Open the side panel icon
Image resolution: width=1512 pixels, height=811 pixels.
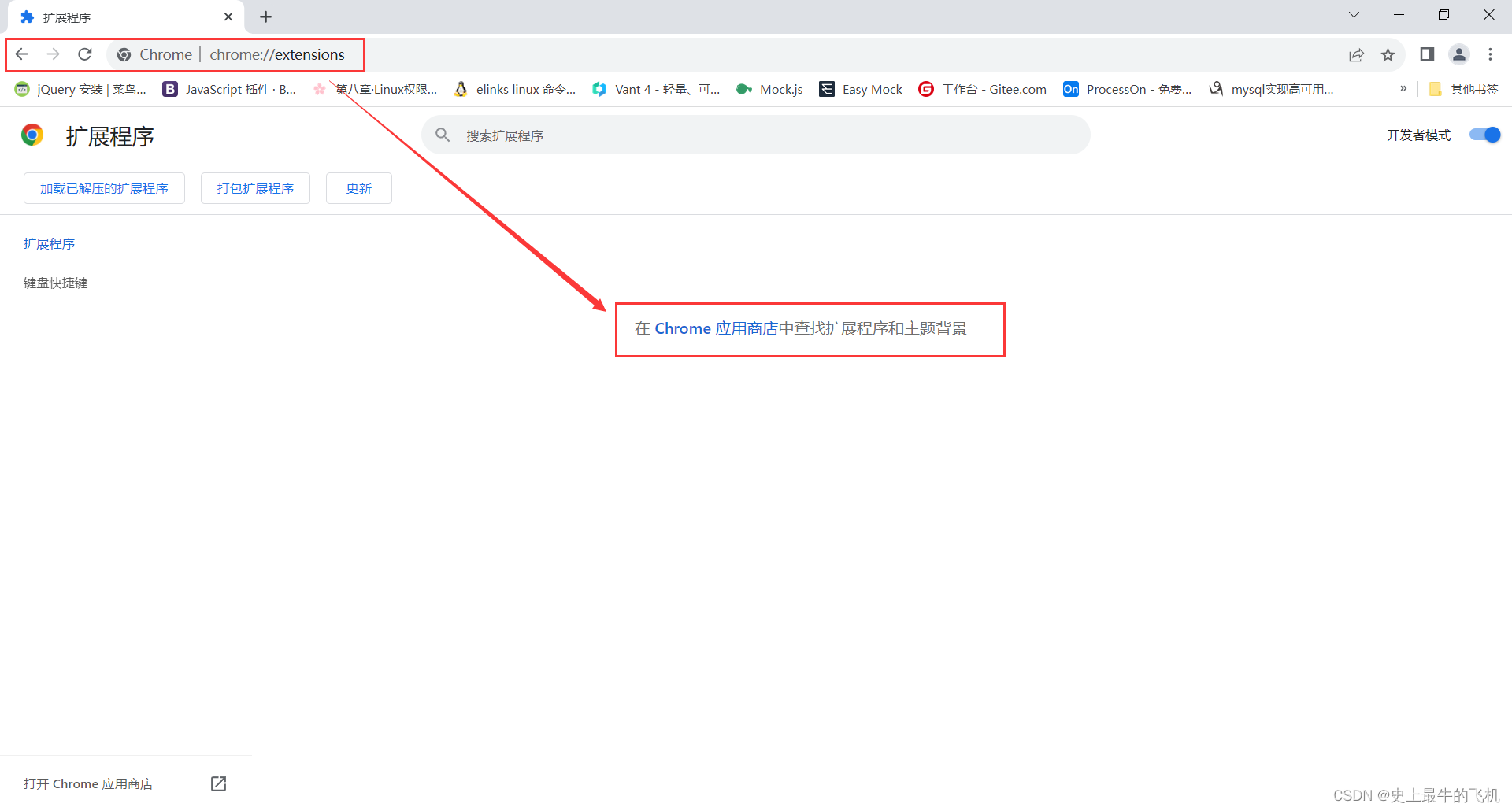(1427, 54)
